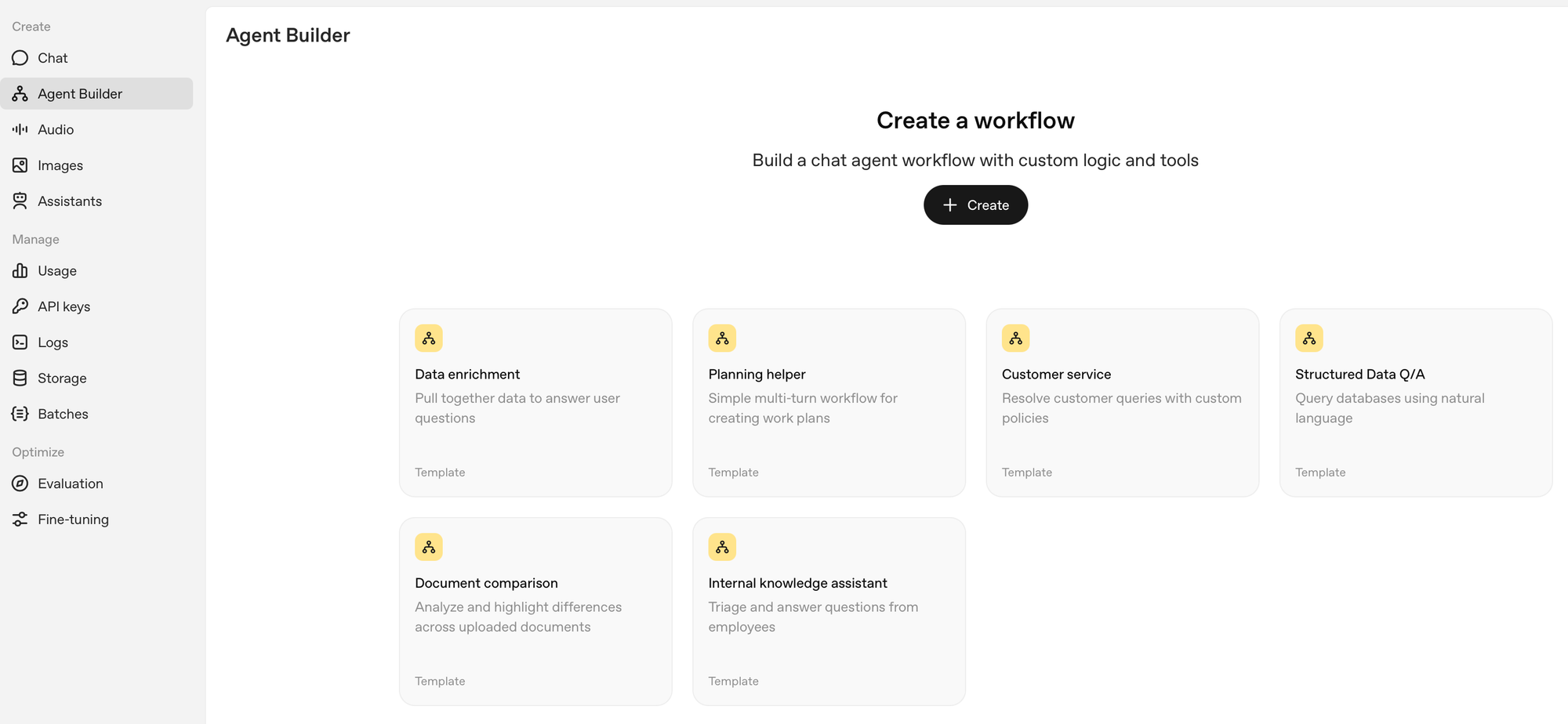The height and width of the screenshot is (724, 1568).
Task: Open the Planning helper template
Action: [829, 403]
